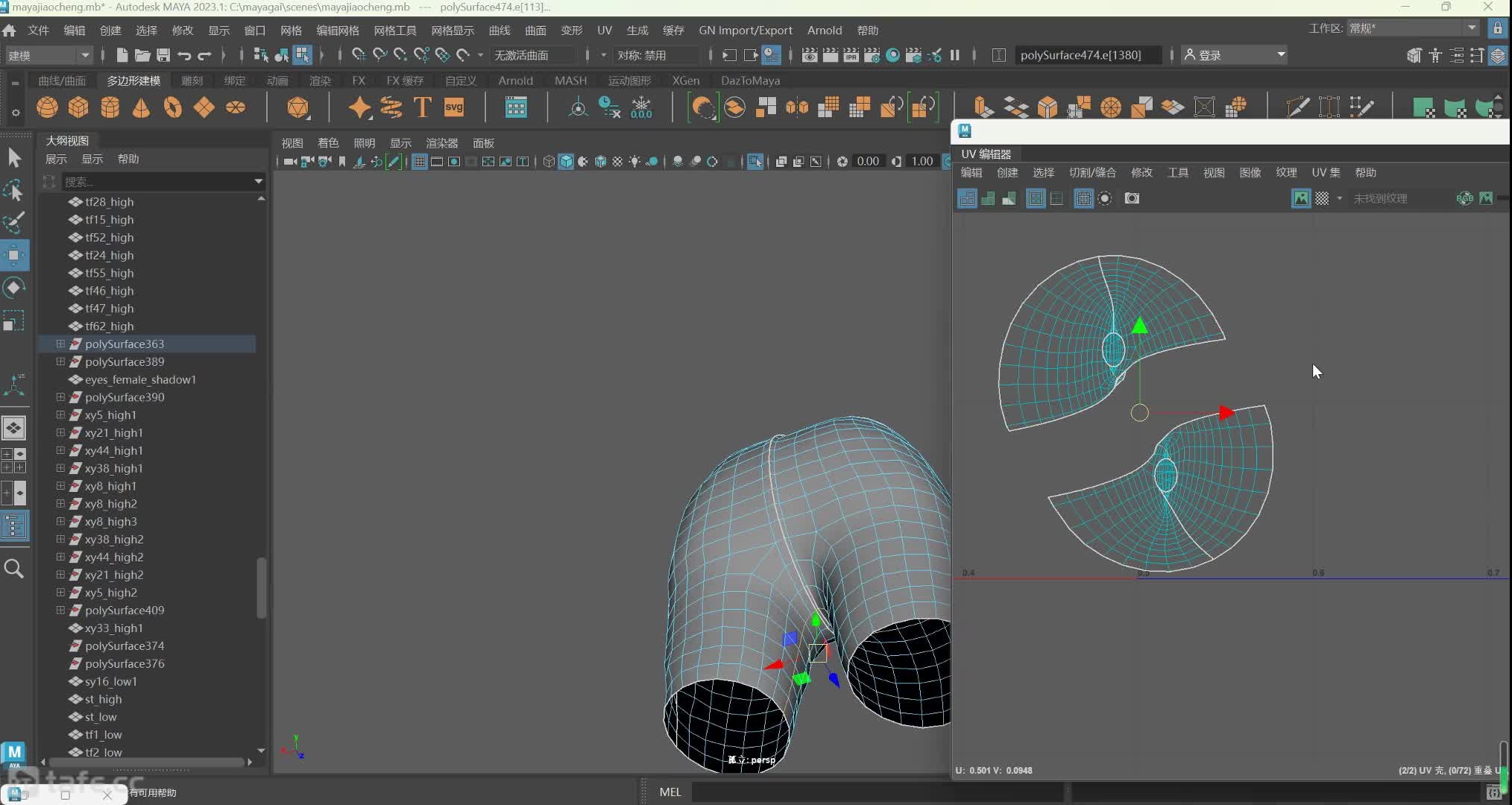Expand xy5_high1 node in outliner

pyautogui.click(x=60, y=415)
